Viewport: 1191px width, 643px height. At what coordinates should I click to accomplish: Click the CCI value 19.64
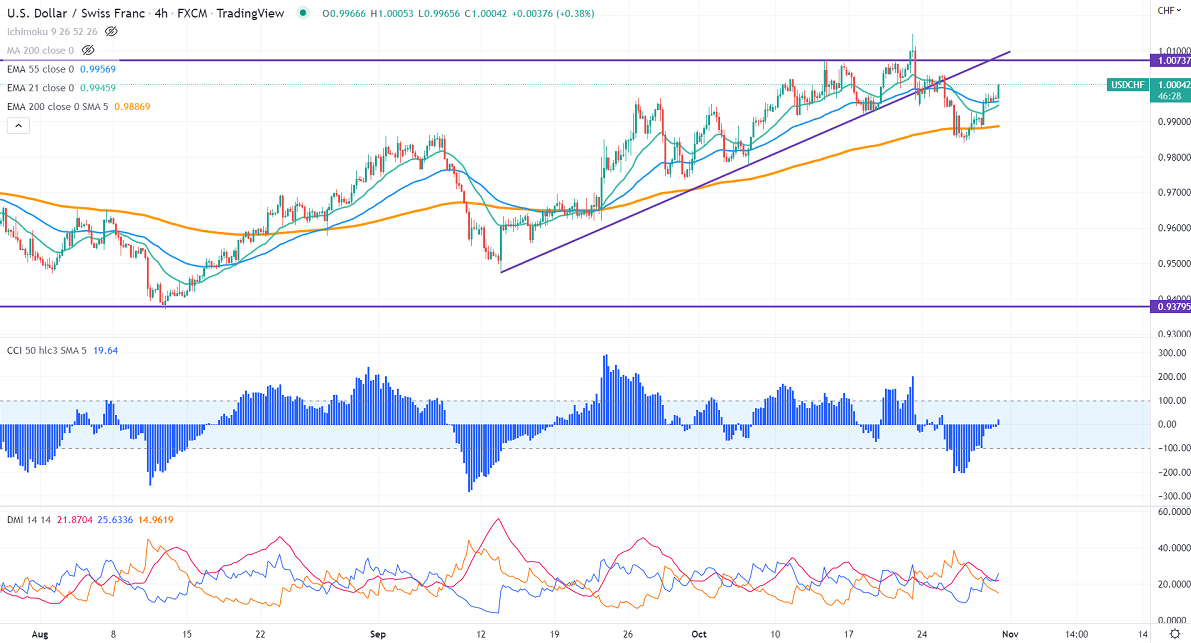106,351
